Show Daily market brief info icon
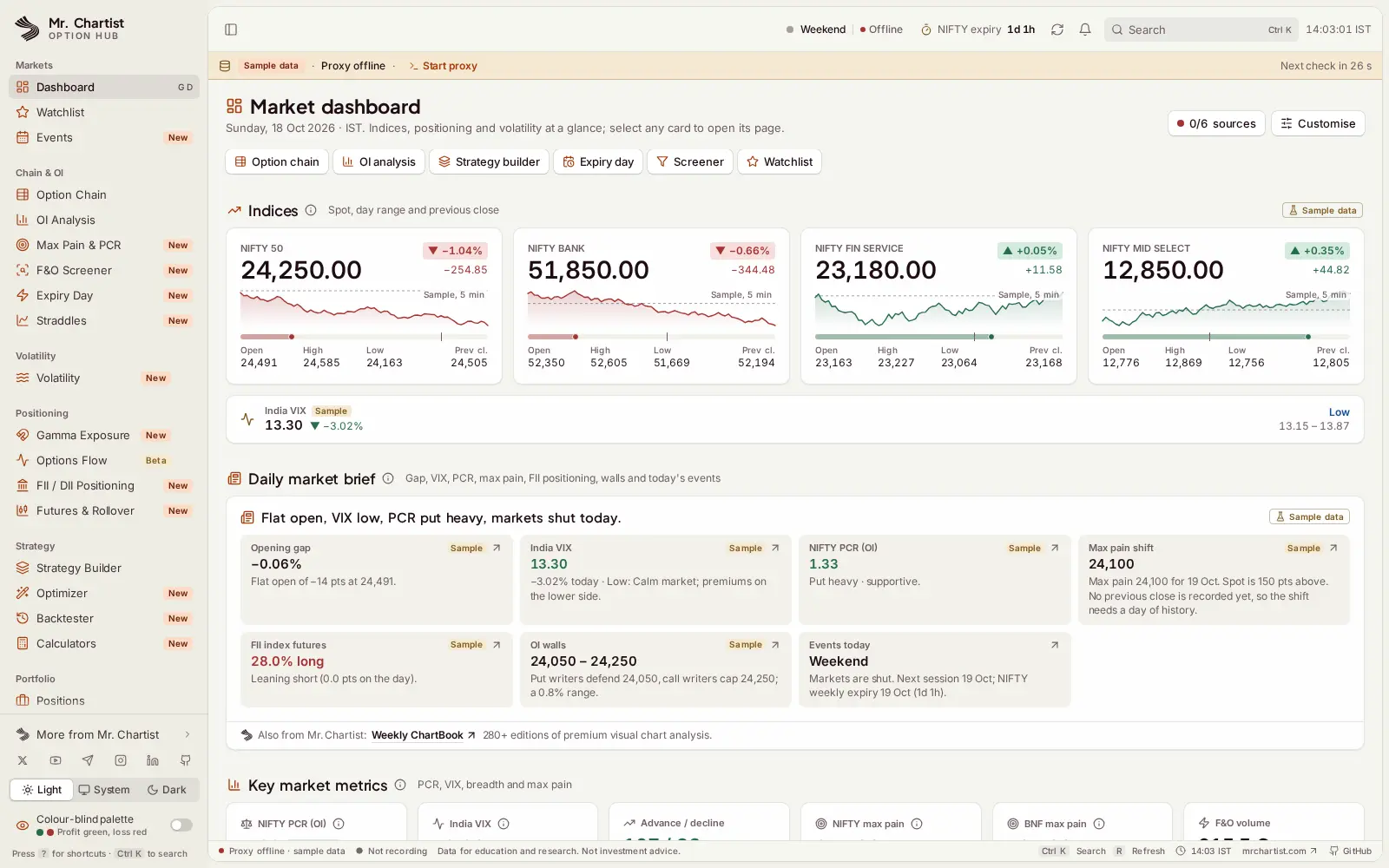Image resolution: width=1389 pixels, height=868 pixels. (388, 478)
